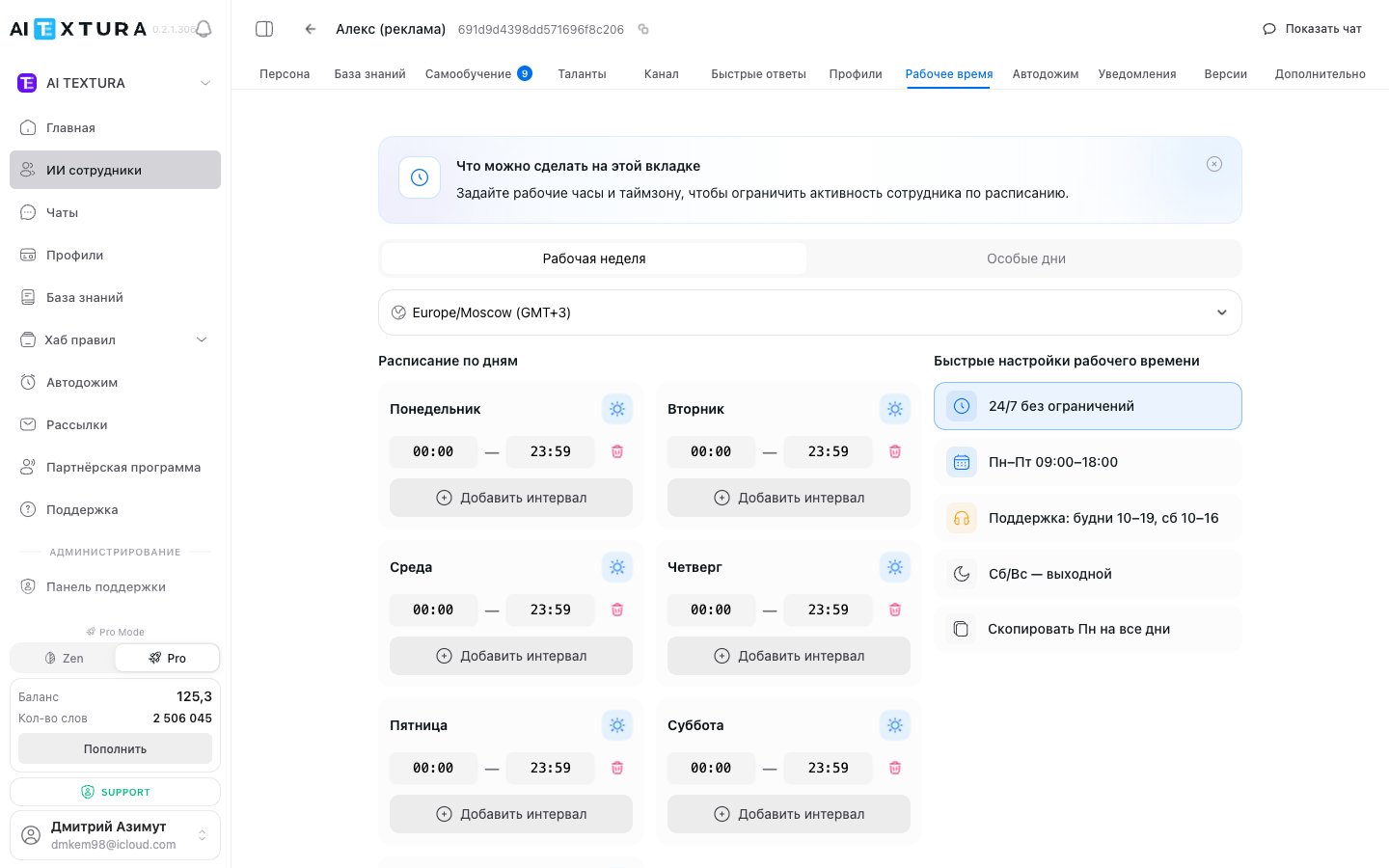Add interval for Monday
1389x868 pixels.
[511, 498]
